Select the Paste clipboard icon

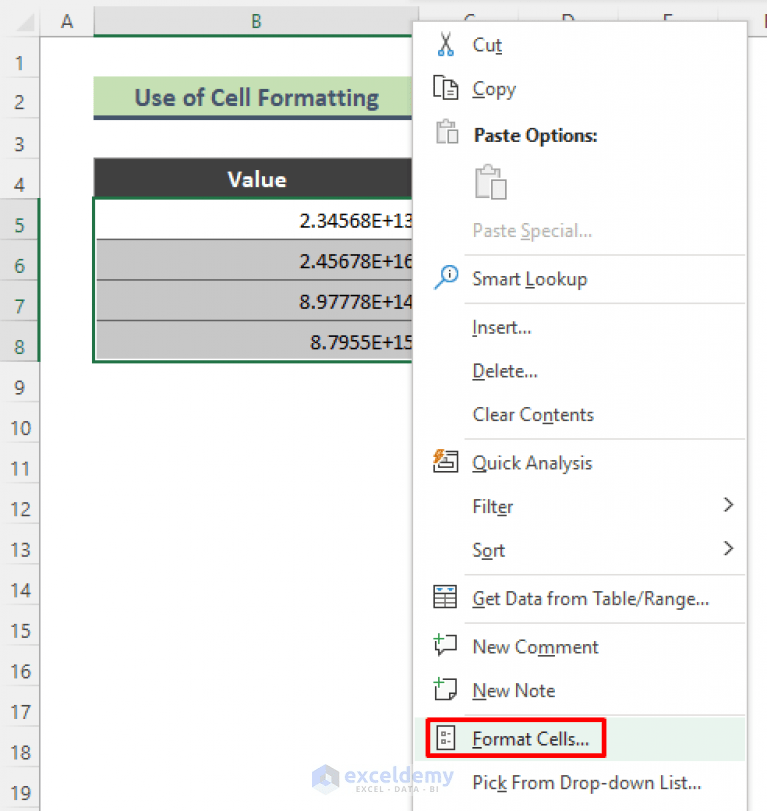tap(490, 182)
